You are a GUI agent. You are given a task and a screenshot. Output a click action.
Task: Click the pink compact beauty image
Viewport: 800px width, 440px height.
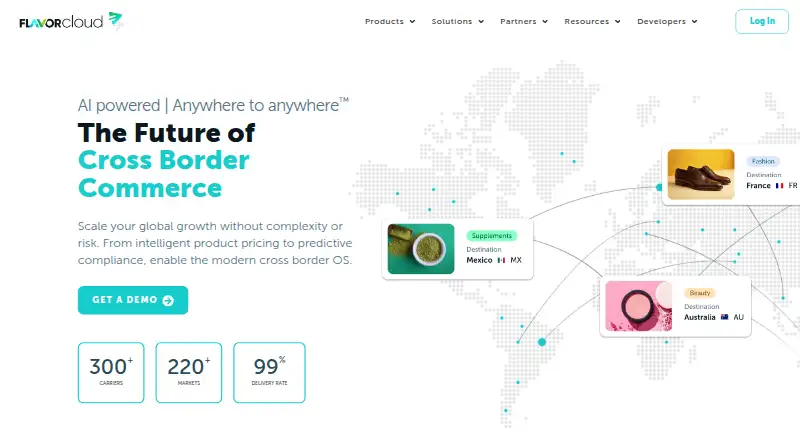click(x=639, y=306)
